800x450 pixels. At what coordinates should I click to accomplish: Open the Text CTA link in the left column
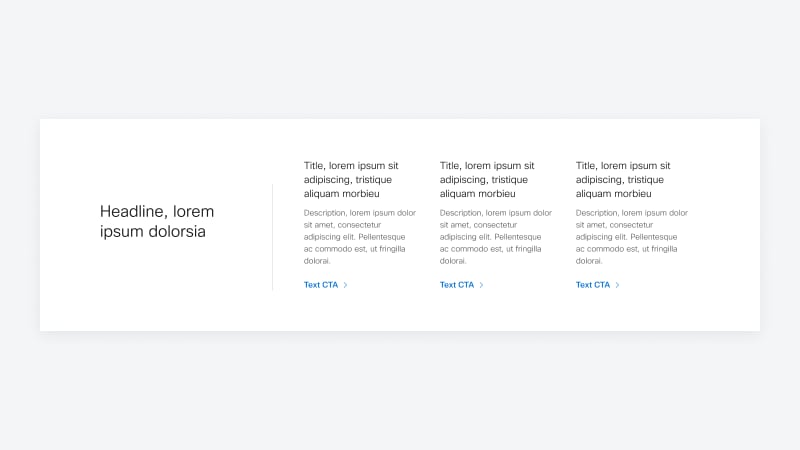pos(321,285)
